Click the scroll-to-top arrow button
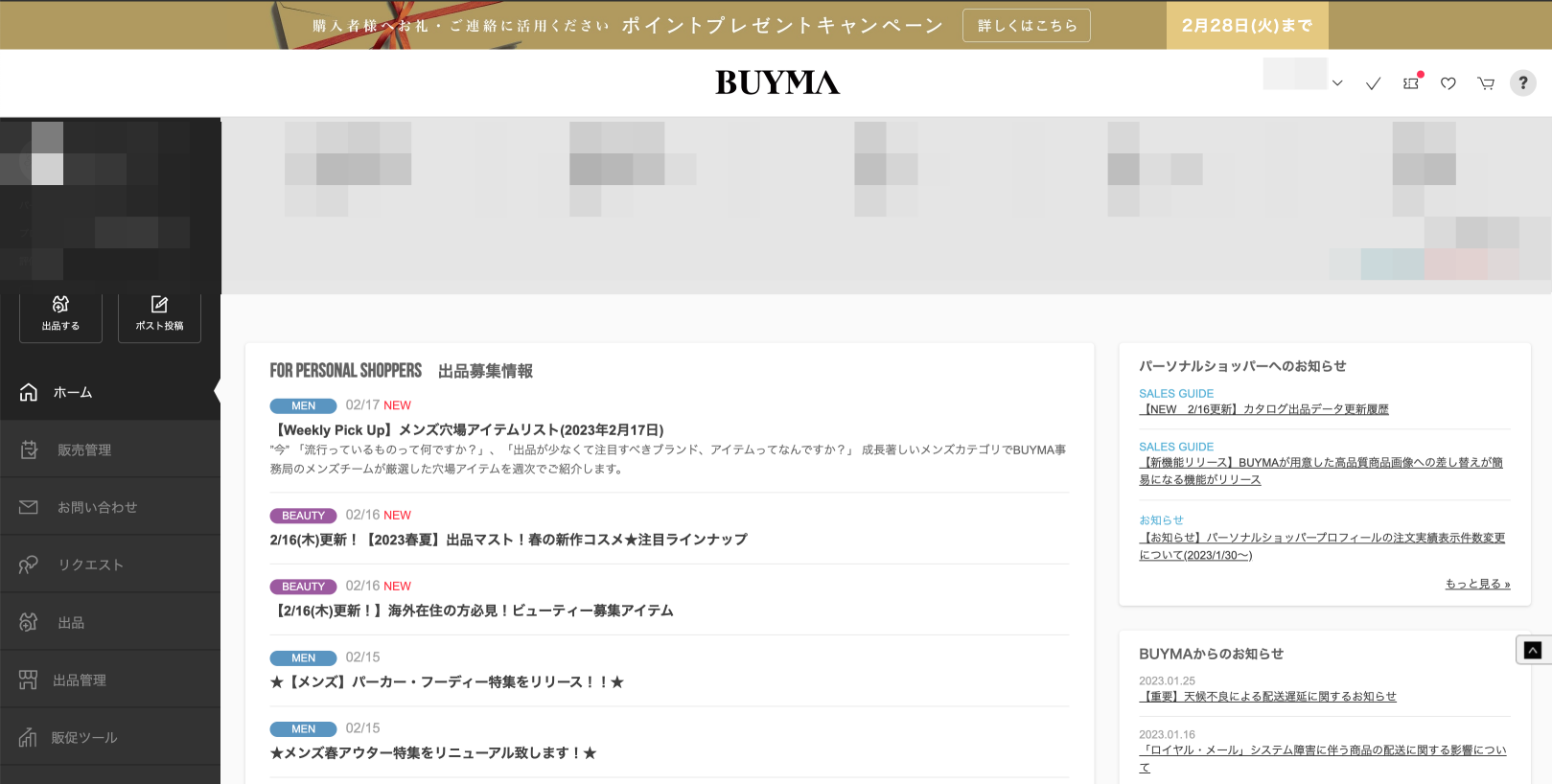Screen dimensions: 1552x784 click(x=1533, y=650)
